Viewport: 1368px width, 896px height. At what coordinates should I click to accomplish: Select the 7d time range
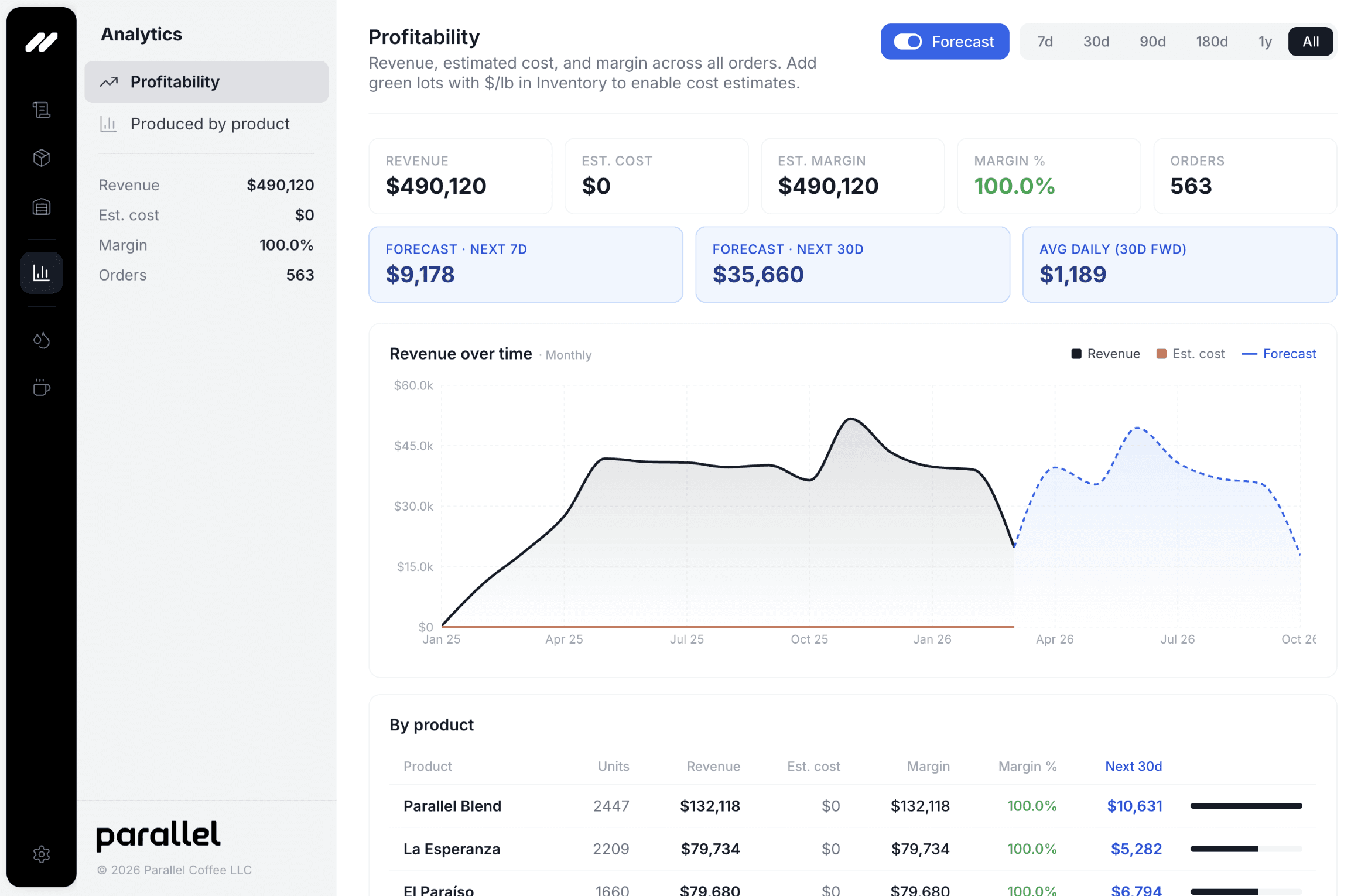[x=1045, y=42]
